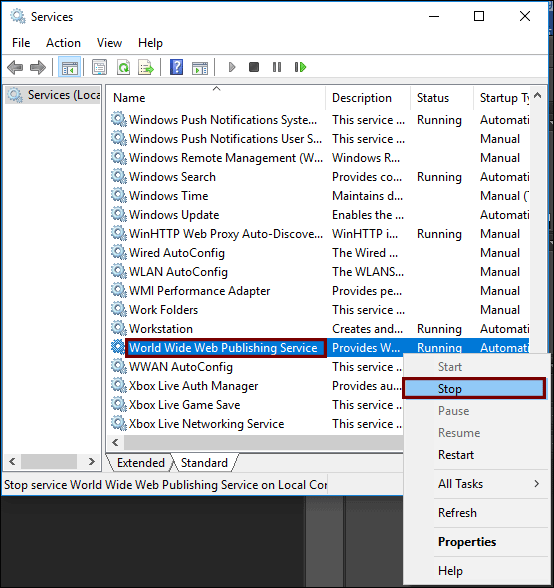554x588 pixels.
Task: Click gear icon beside WLAN AutoConfig
Action: tap(119, 271)
